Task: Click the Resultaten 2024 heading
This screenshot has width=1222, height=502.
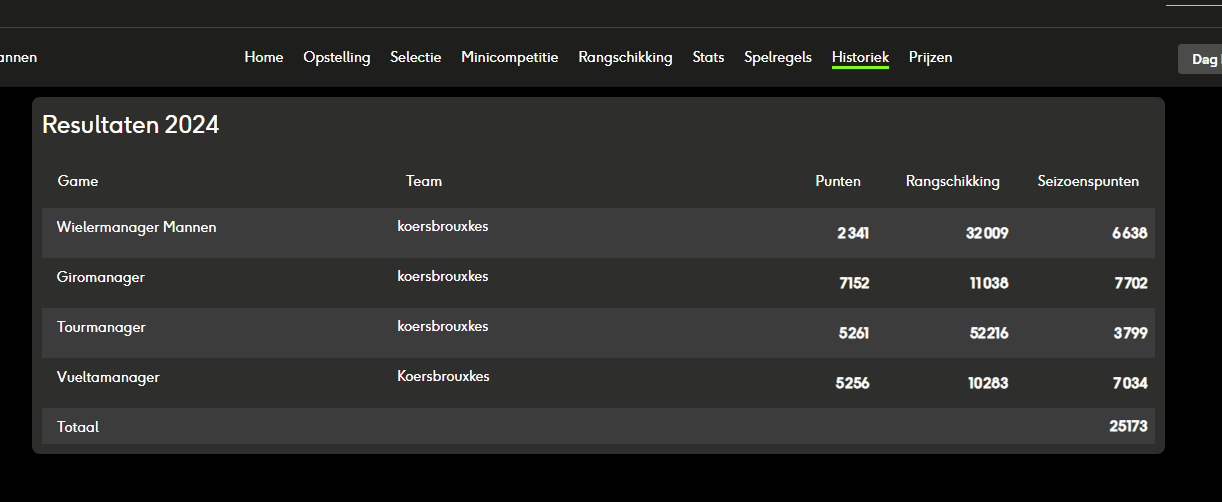Action: [130, 125]
